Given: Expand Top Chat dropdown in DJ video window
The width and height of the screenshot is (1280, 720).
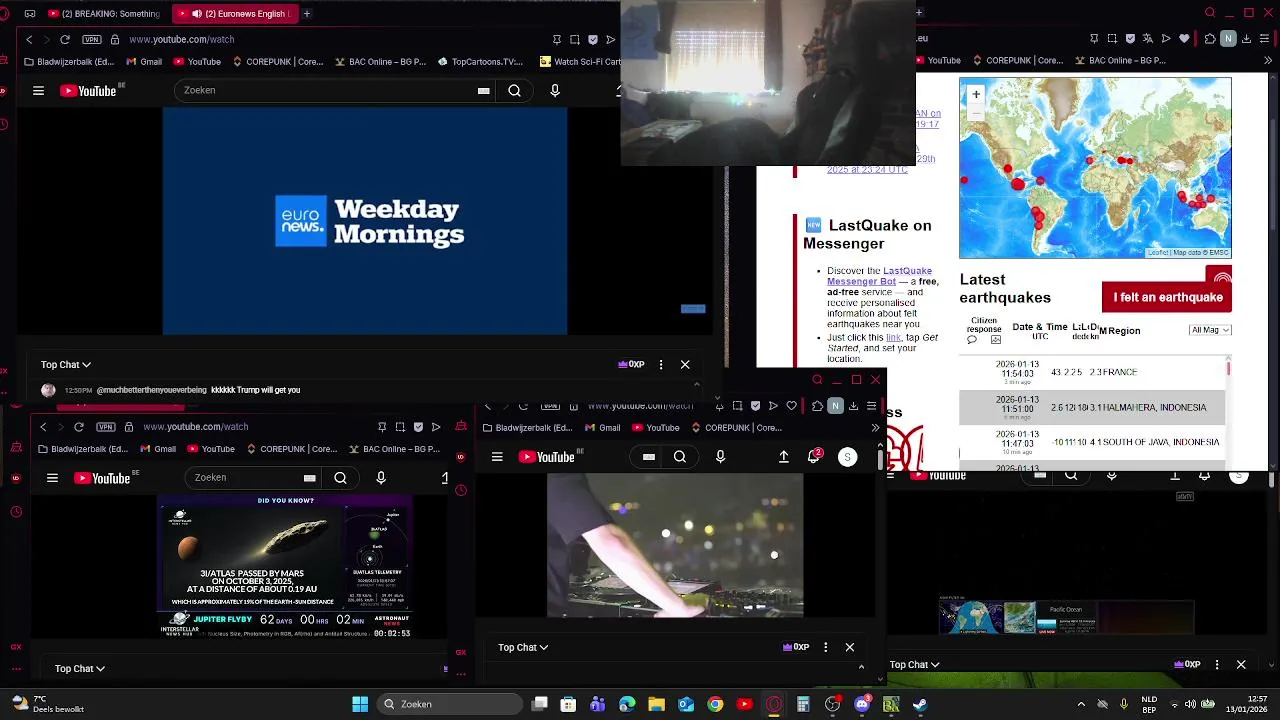Looking at the screenshot, I should tap(523, 648).
